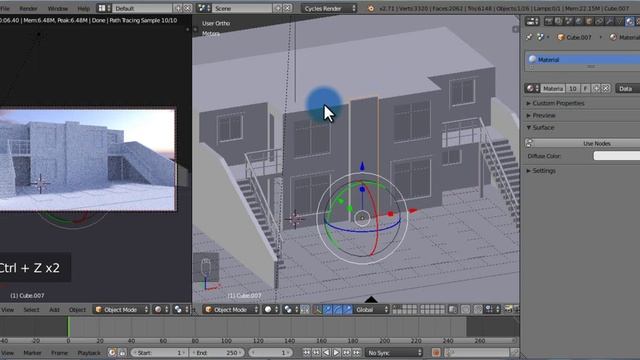The image size is (640, 360).
Task: Open the screen layout browse icon
Action: pos(104,8)
